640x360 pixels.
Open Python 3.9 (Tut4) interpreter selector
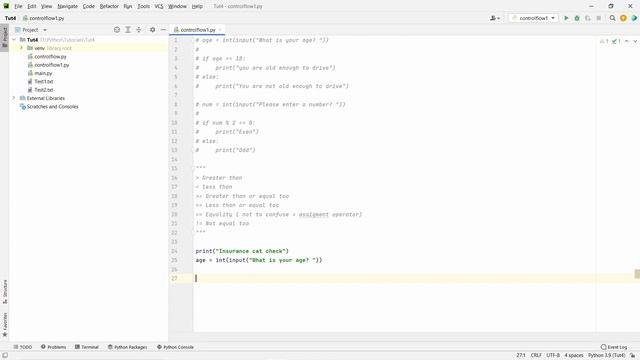[606, 356]
